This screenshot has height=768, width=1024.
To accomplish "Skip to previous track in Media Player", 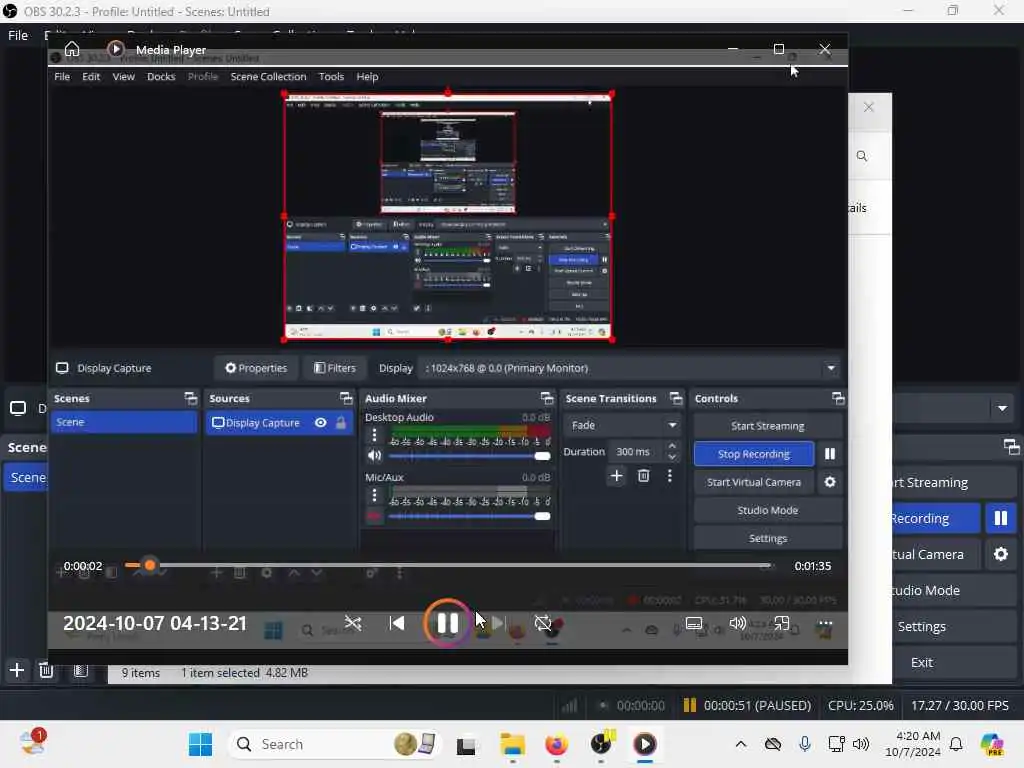I will point(397,623).
